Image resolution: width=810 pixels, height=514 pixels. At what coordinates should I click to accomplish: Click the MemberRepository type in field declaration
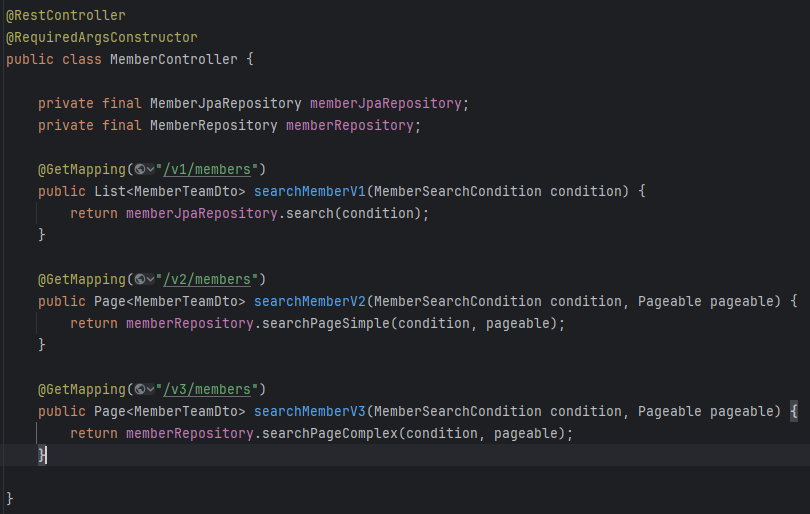pos(214,126)
